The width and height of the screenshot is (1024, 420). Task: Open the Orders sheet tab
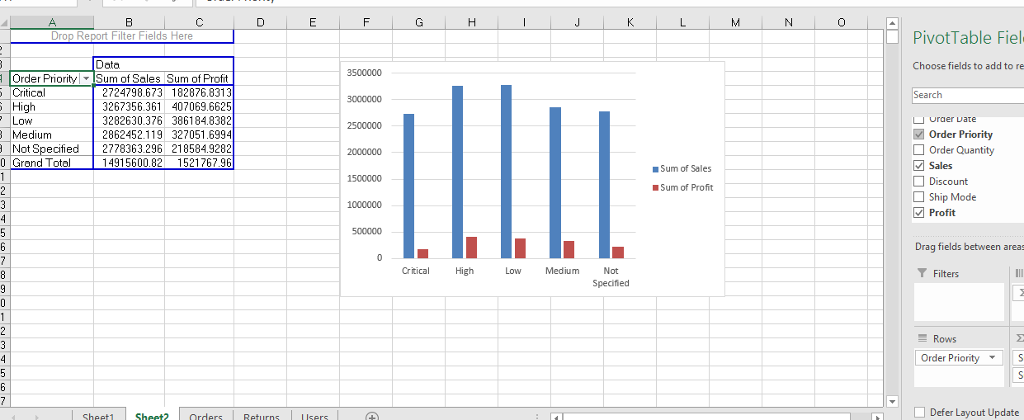(x=206, y=416)
